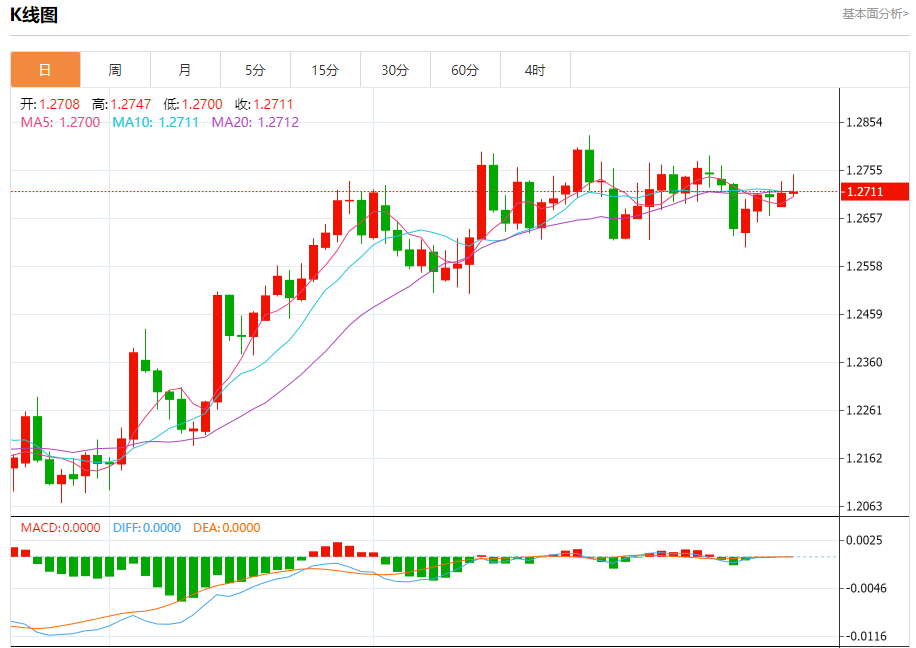Viewport: 916px width, 648px height.
Task: Click the closing price 收: 1.2711
Action: pos(264,104)
